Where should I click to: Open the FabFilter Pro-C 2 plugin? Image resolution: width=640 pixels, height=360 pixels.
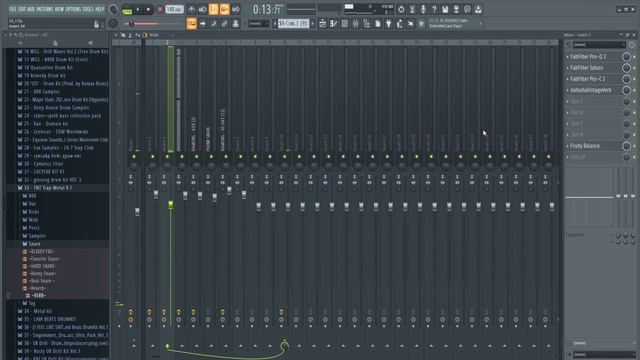588,79
